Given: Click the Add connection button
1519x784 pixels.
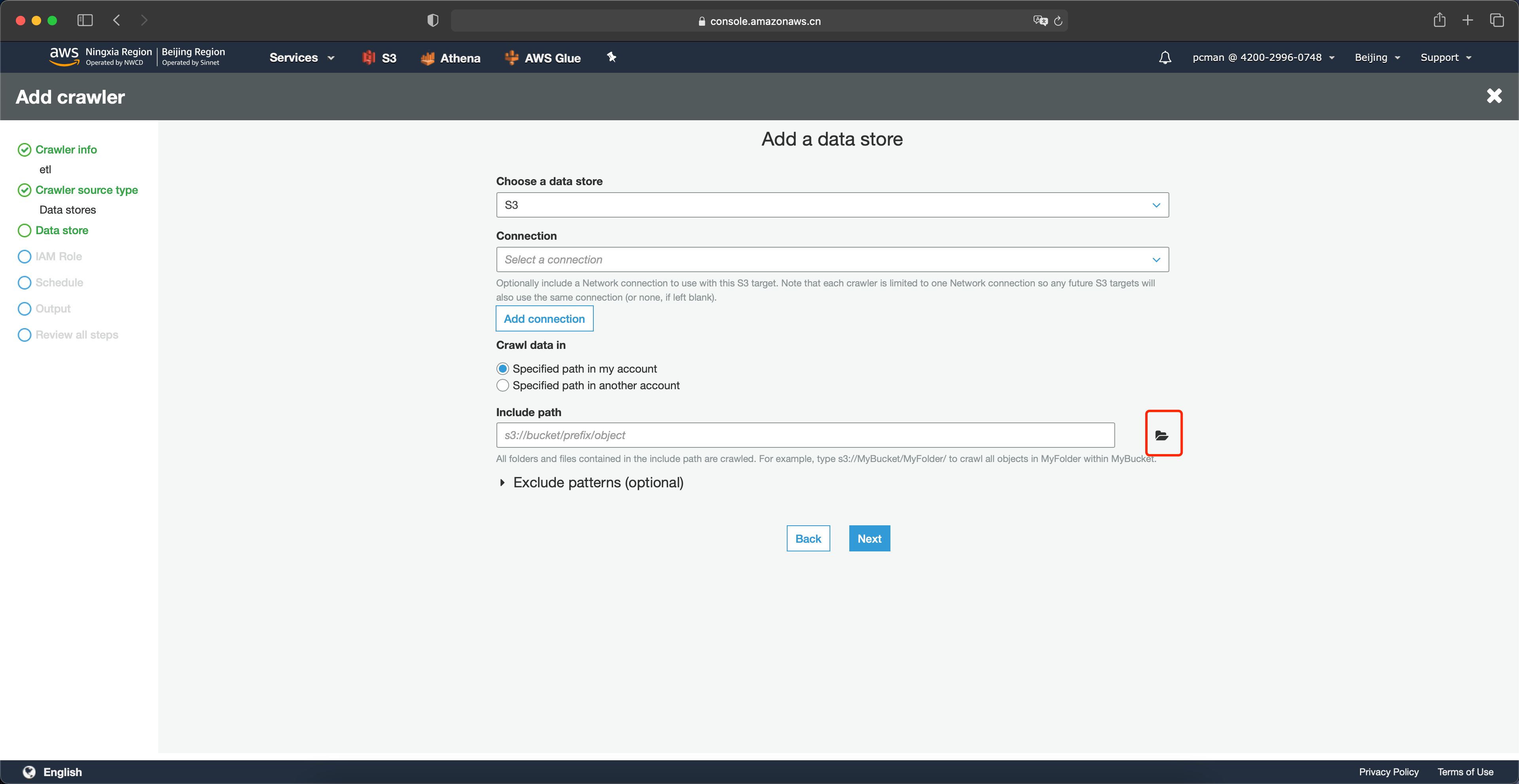Looking at the screenshot, I should pos(544,318).
